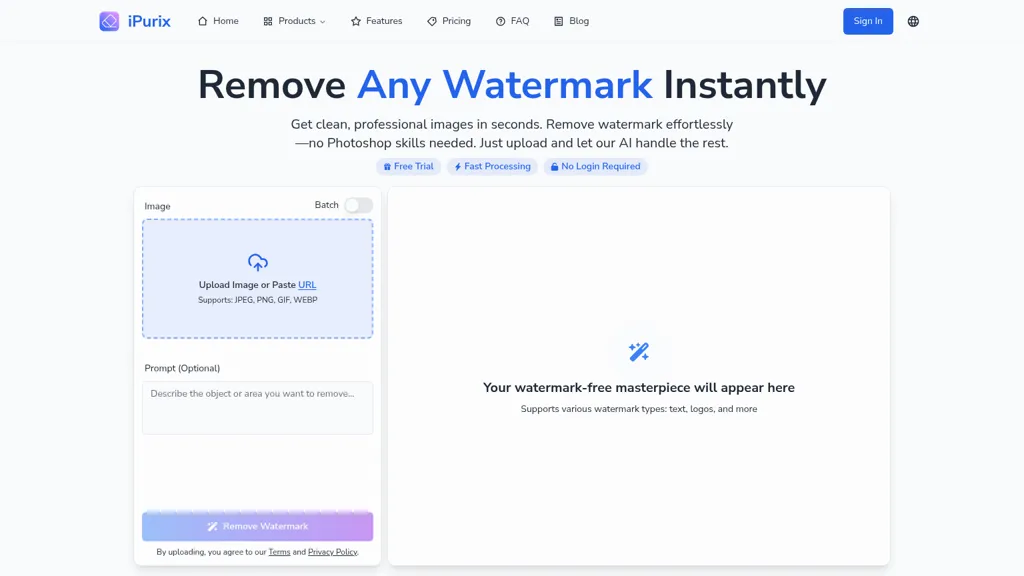Click the 'Batch' label text

[x=327, y=205]
